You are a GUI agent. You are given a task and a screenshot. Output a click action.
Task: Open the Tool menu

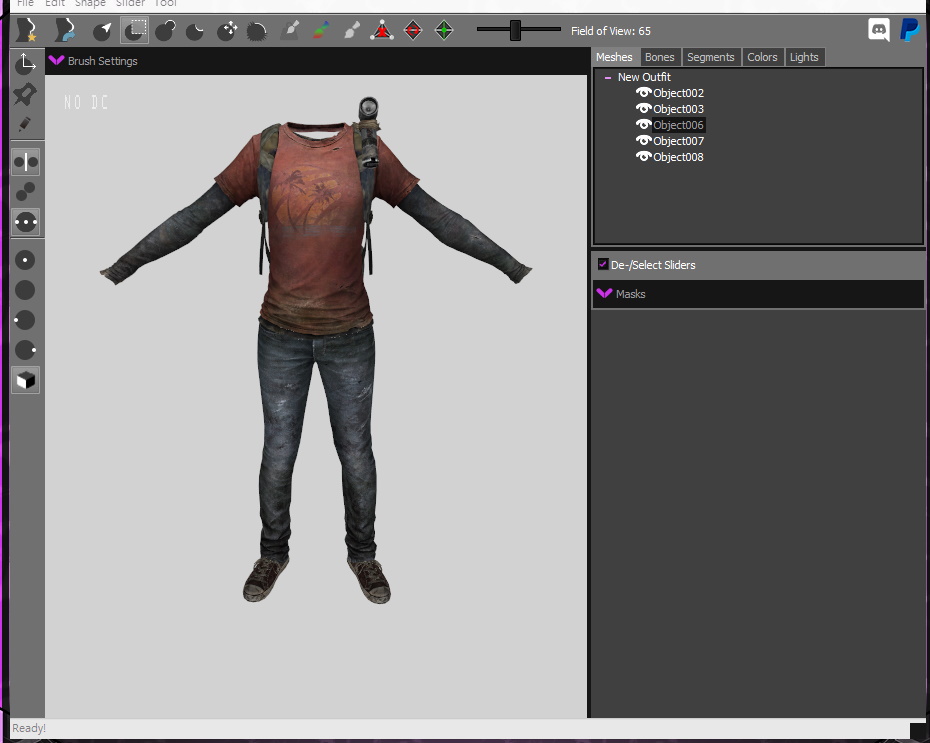tap(165, 3)
